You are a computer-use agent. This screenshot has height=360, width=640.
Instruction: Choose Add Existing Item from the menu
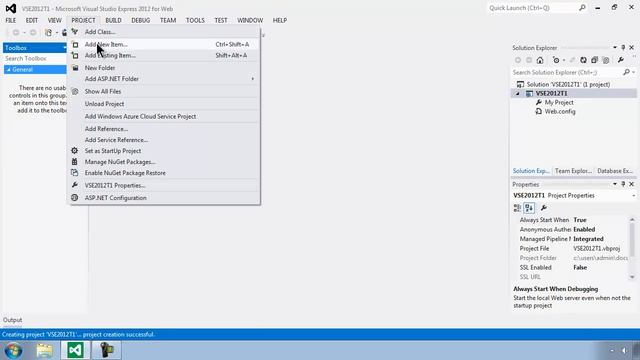tap(164, 55)
